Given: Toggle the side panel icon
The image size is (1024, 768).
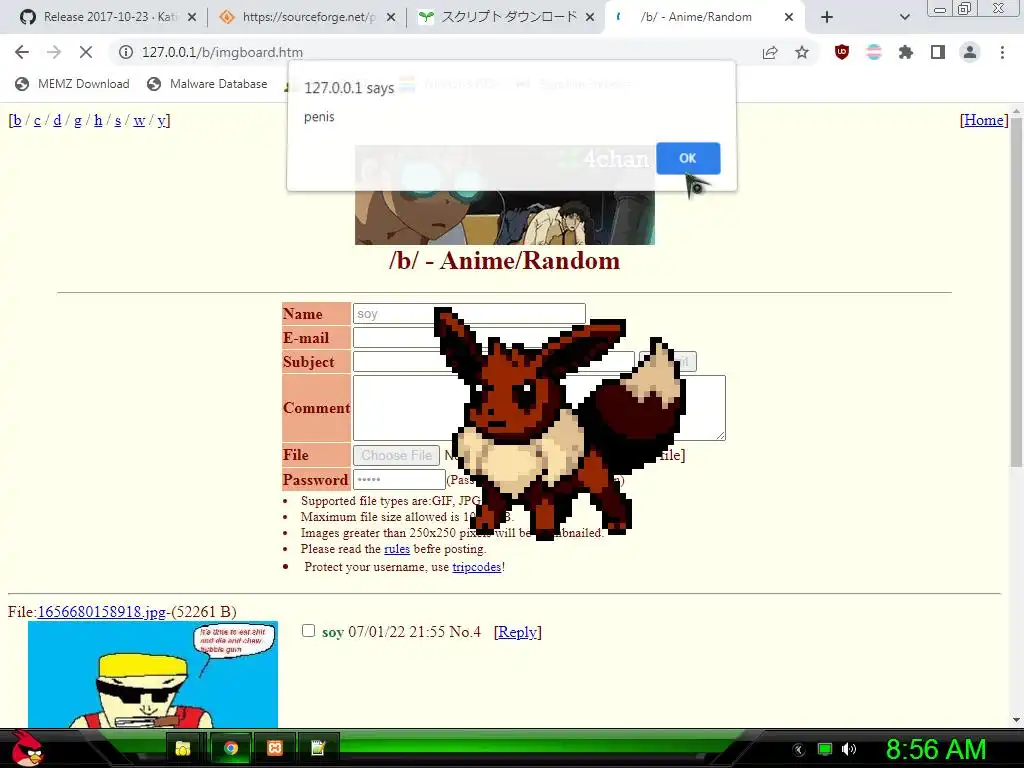Looking at the screenshot, I should pyautogui.click(x=938, y=52).
